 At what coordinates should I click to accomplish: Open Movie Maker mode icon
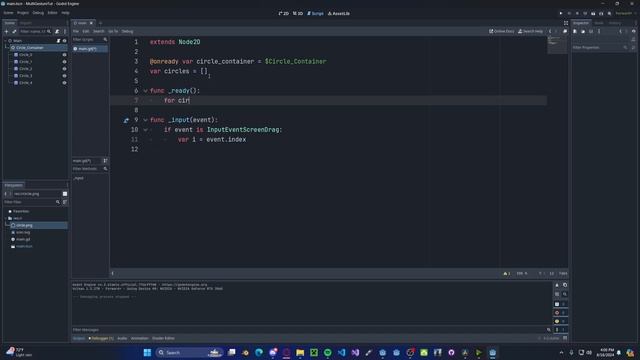tap(609, 13)
